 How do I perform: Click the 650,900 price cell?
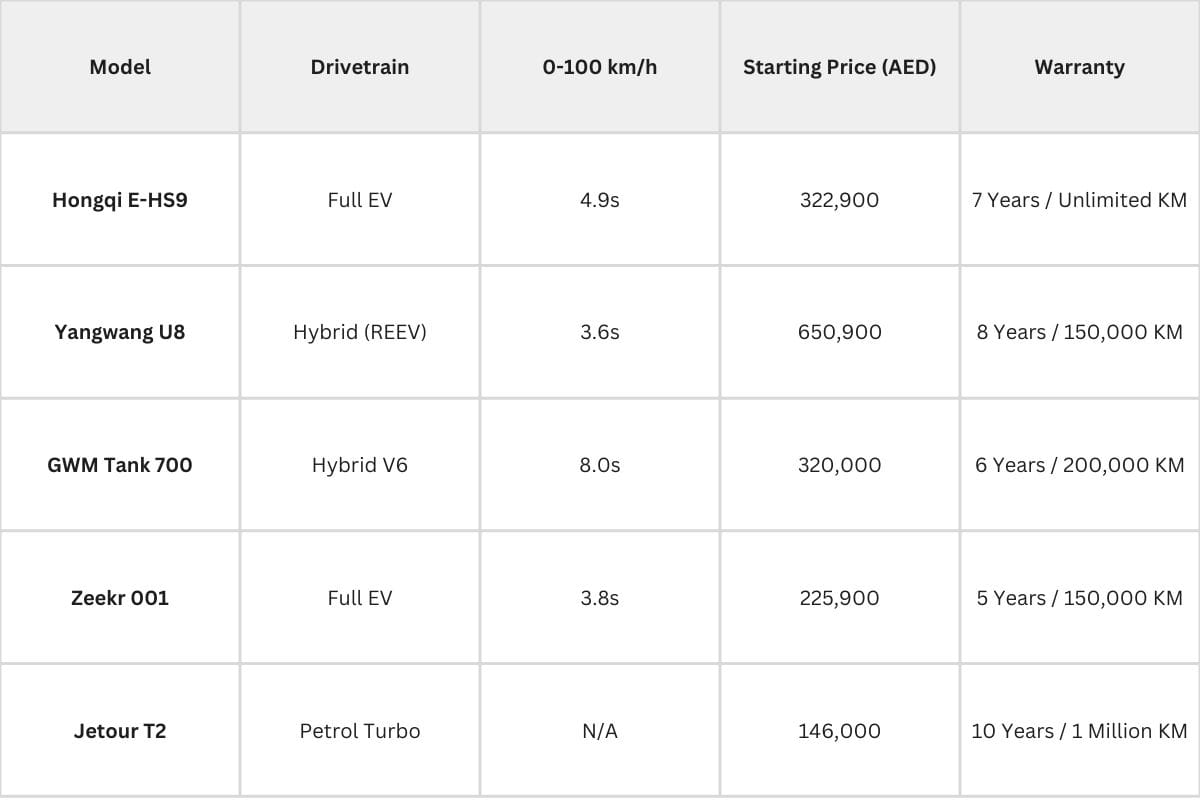(x=840, y=332)
